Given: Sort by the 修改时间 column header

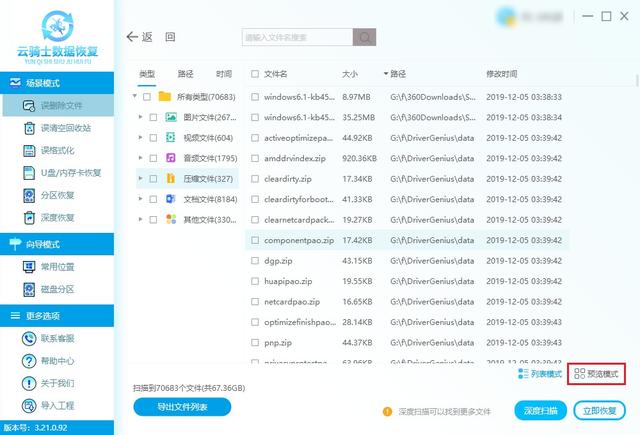Looking at the screenshot, I should point(502,74).
